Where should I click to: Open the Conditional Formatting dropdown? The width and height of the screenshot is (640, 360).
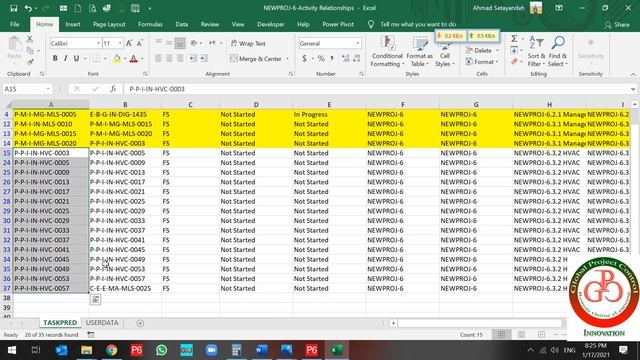coord(387,51)
